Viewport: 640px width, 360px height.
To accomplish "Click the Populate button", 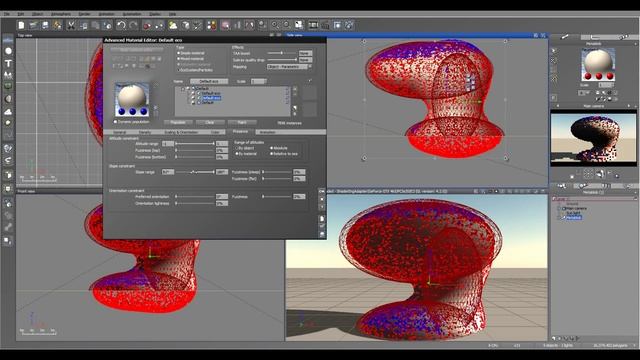I will coord(178,122).
